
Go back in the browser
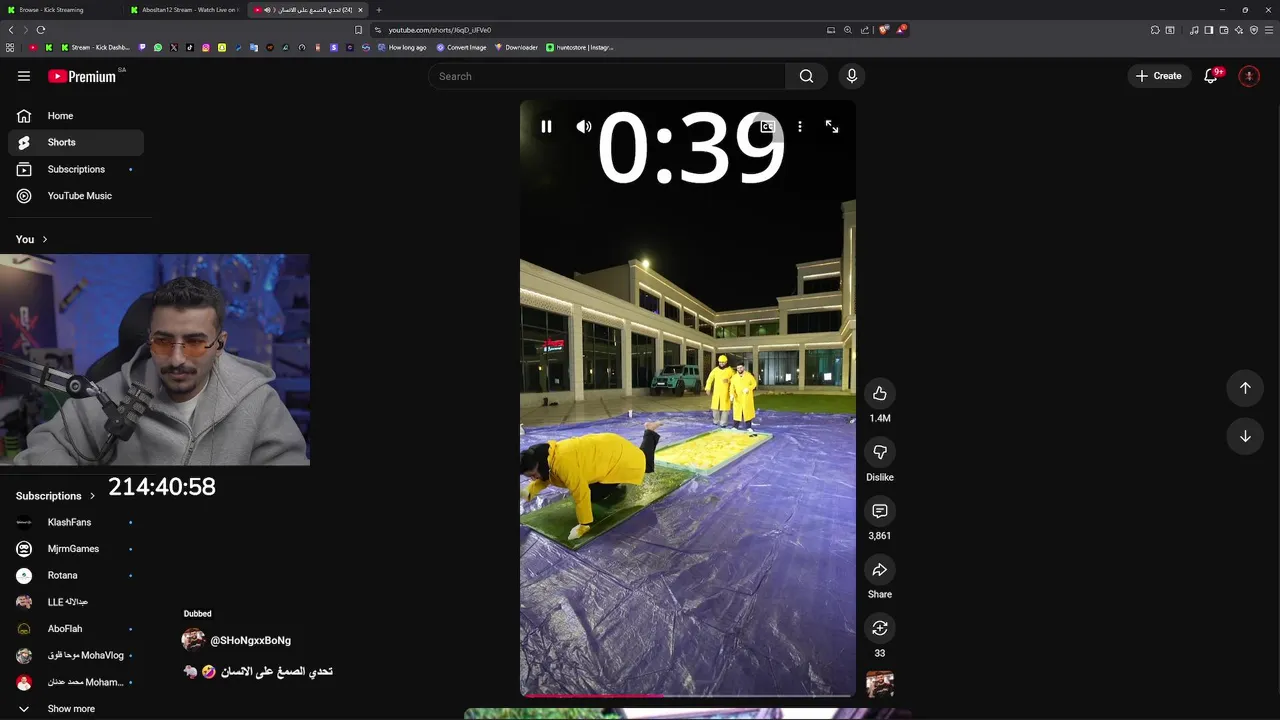point(11,30)
